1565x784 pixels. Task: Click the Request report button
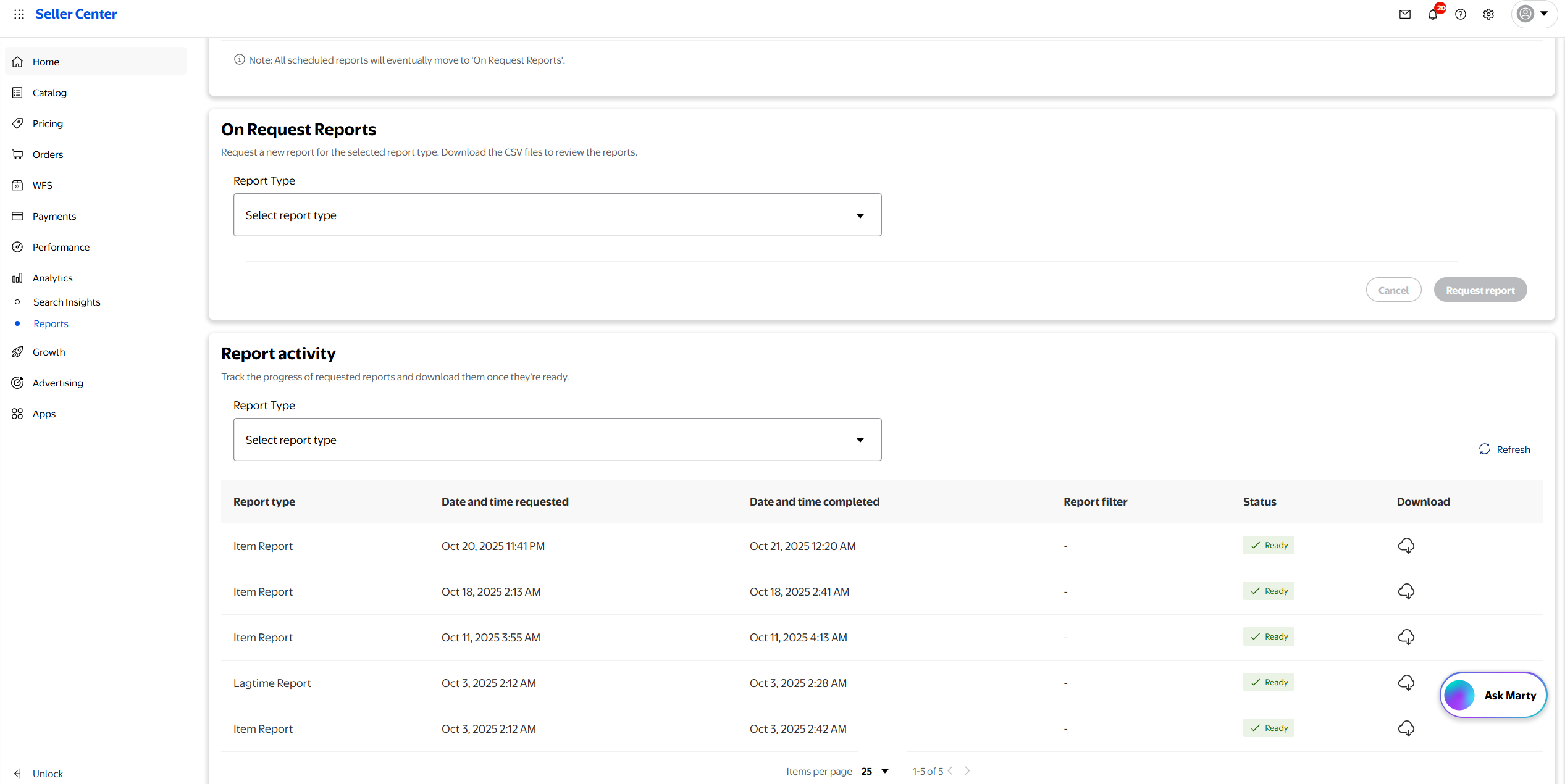point(1480,290)
